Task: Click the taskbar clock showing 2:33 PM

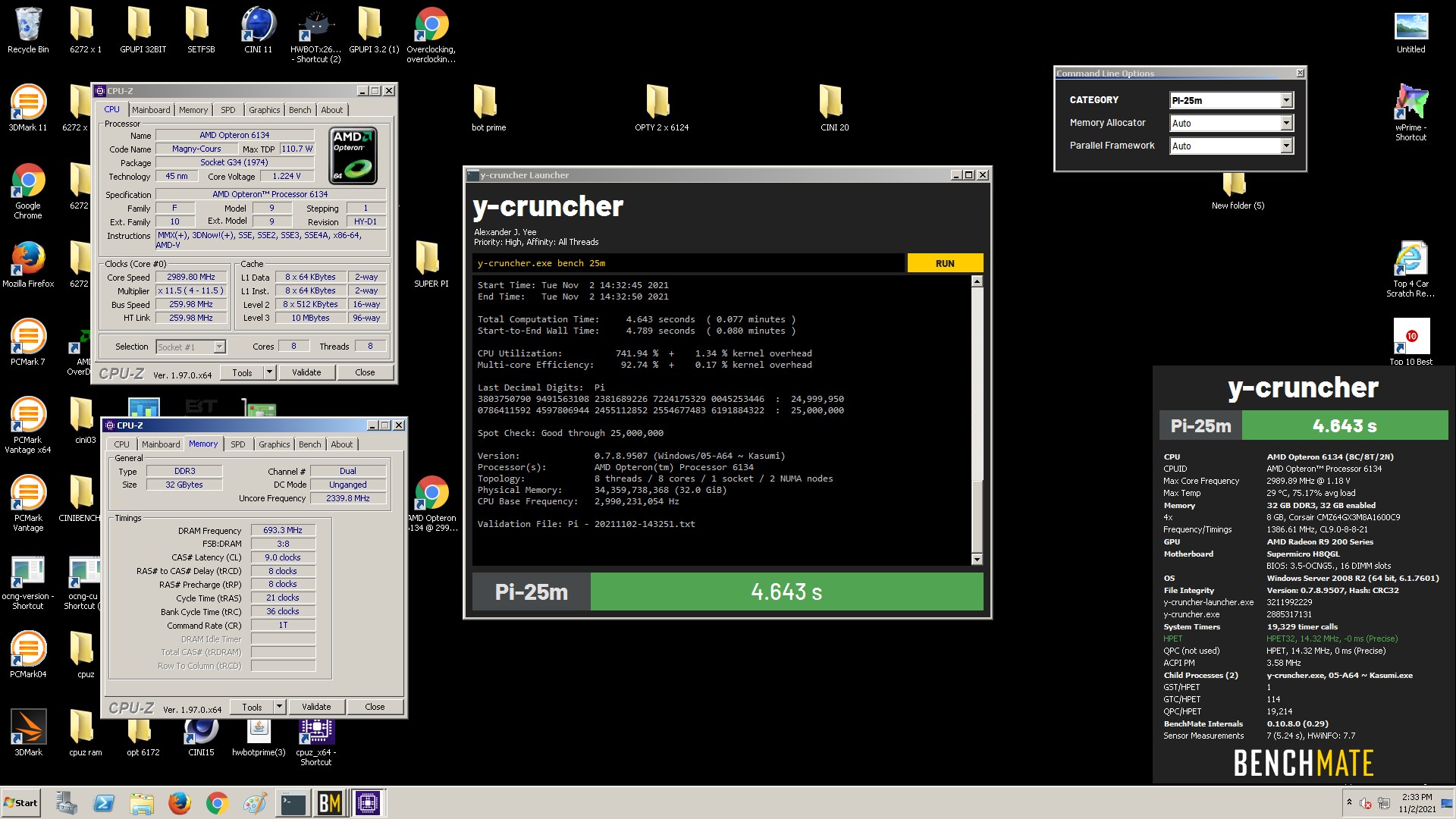Action: (x=1417, y=803)
